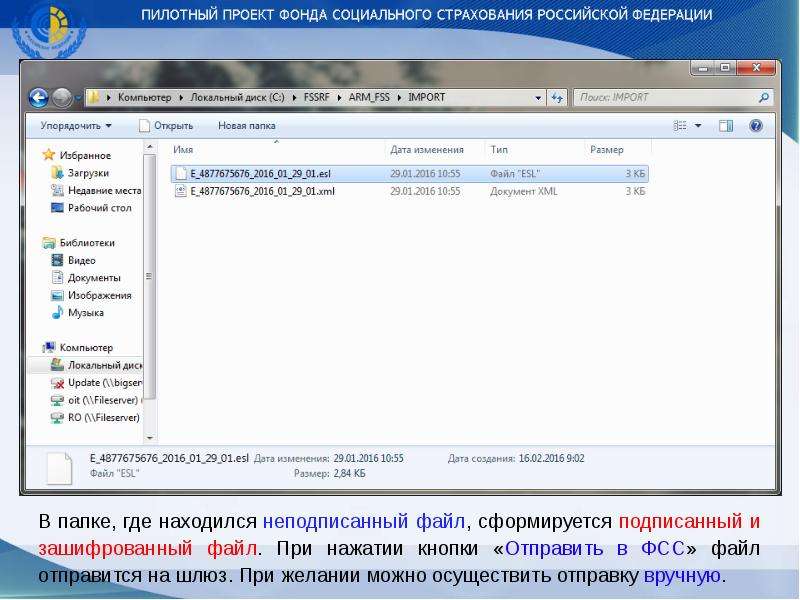Open the Видео library

click(x=82, y=260)
